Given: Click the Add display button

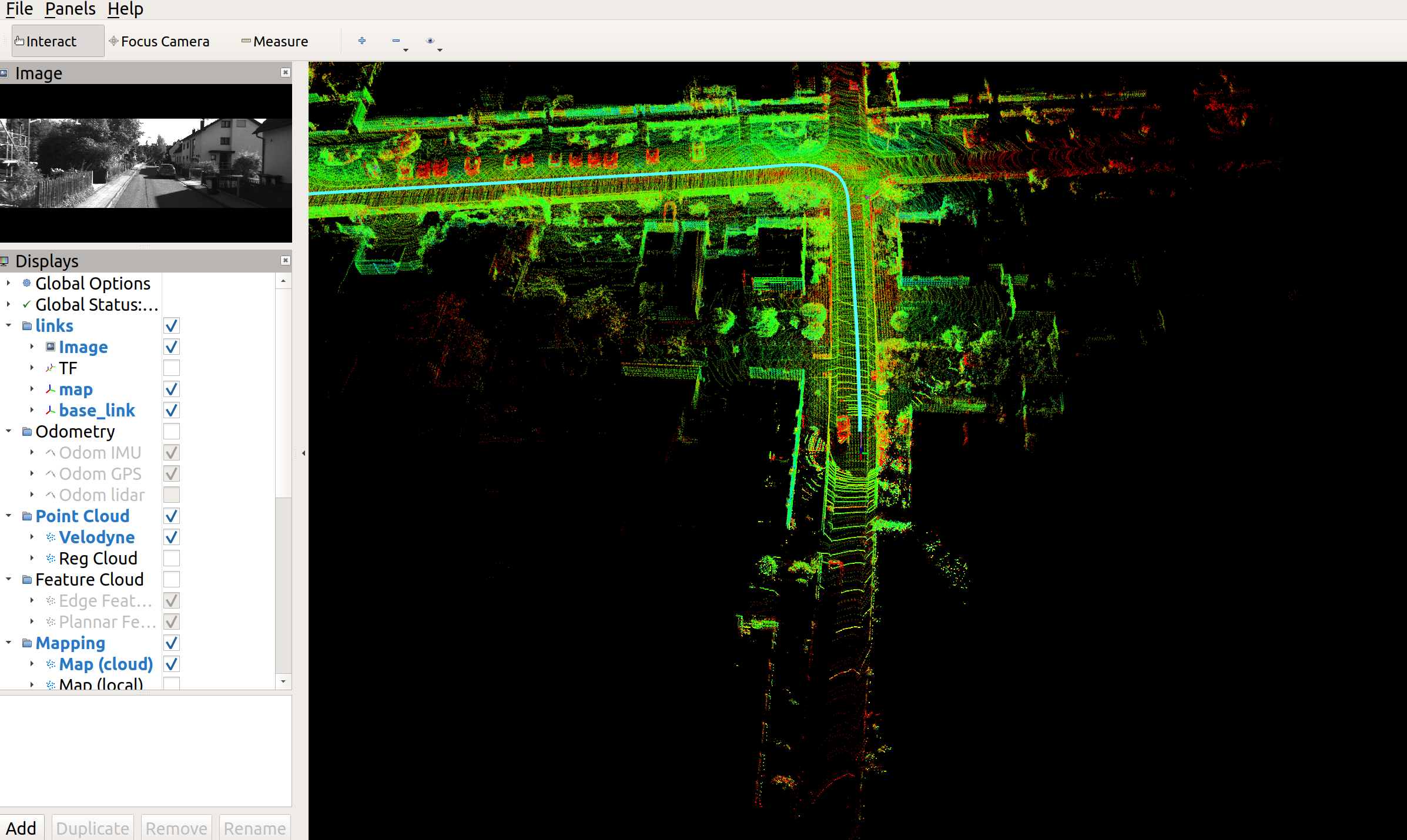Looking at the screenshot, I should coord(22,828).
